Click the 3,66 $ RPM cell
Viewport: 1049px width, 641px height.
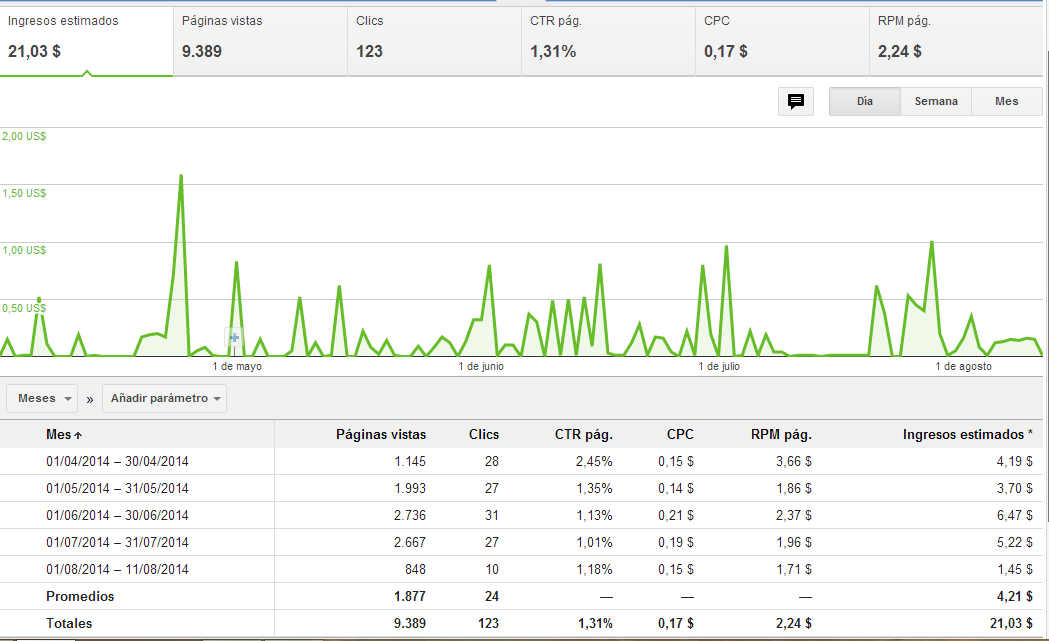[x=794, y=462]
